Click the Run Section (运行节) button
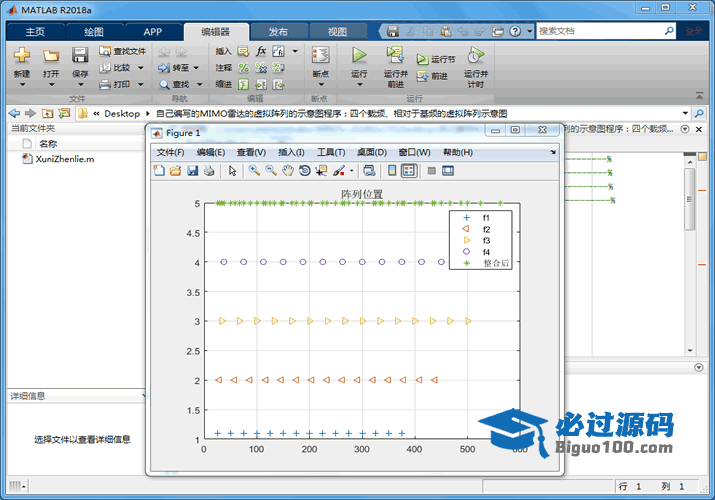 pos(435,59)
